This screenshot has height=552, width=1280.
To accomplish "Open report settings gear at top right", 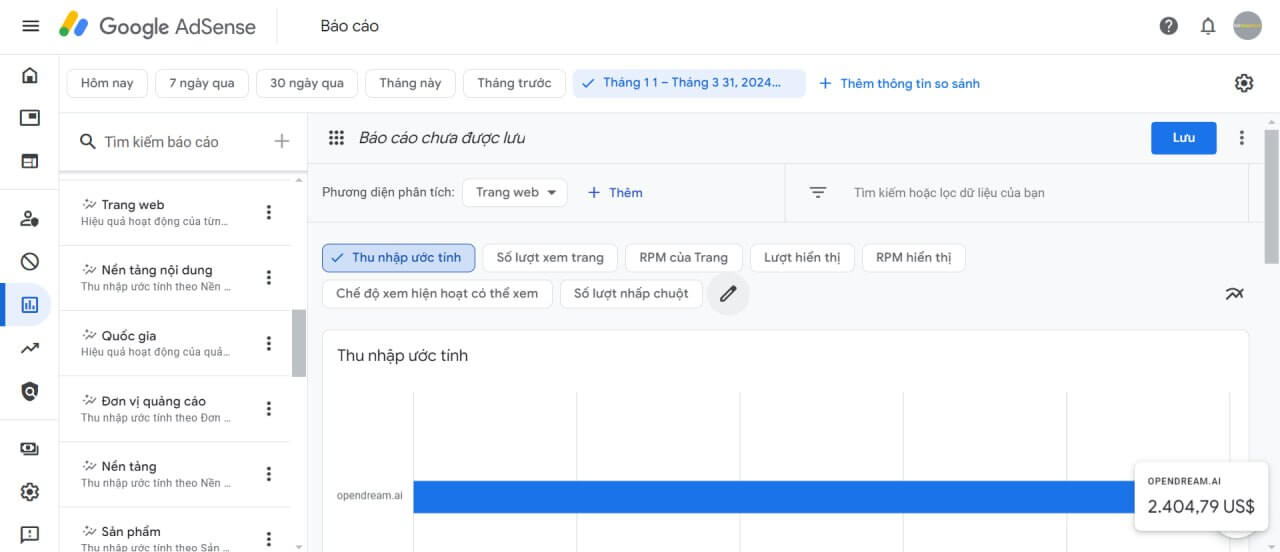I will [x=1244, y=83].
